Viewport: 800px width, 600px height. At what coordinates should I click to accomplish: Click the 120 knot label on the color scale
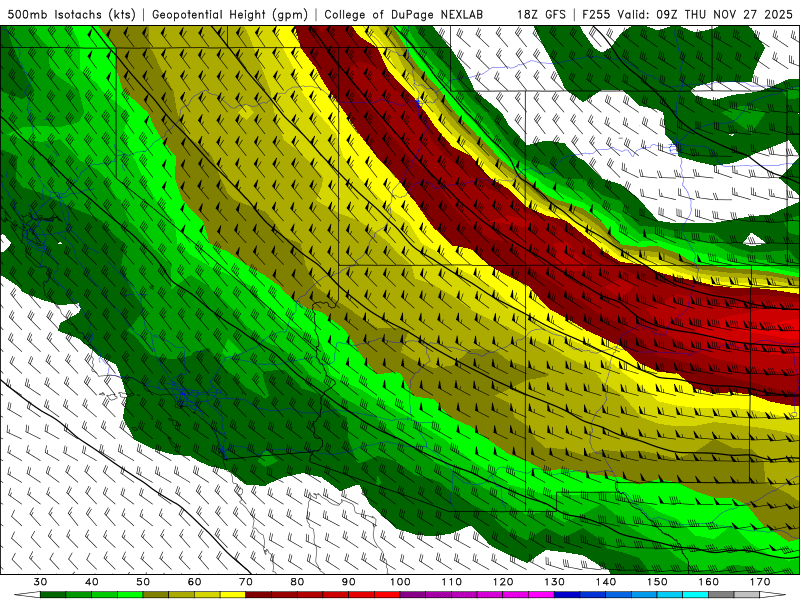(503, 582)
